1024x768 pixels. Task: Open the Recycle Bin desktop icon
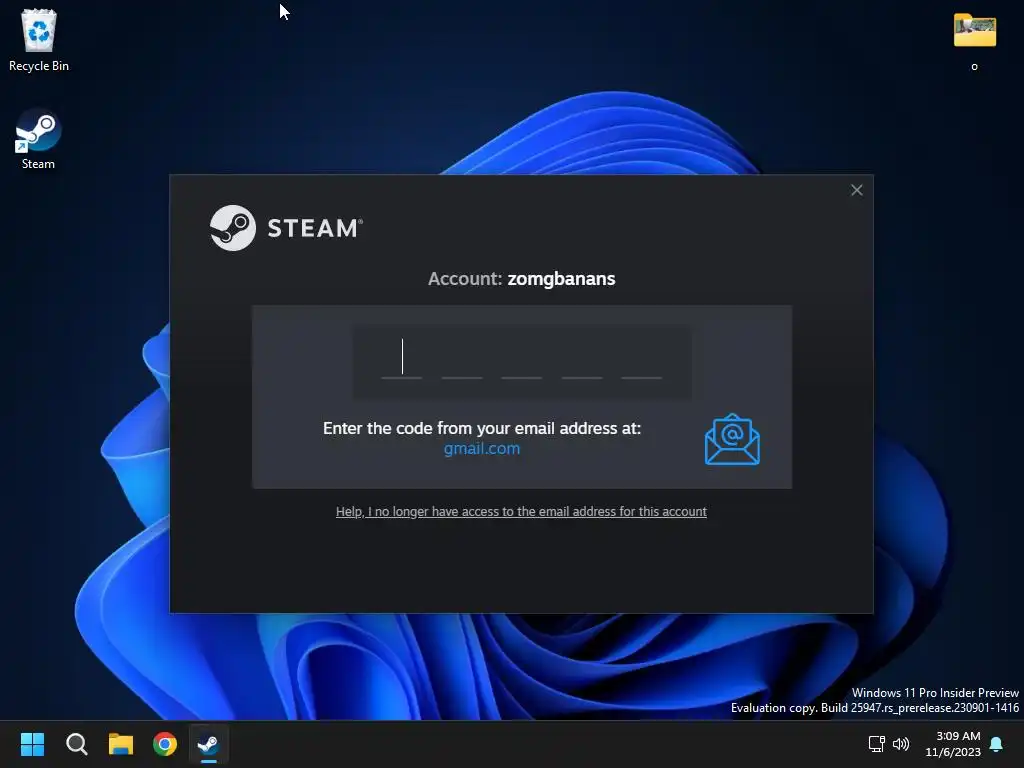(x=39, y=40)
